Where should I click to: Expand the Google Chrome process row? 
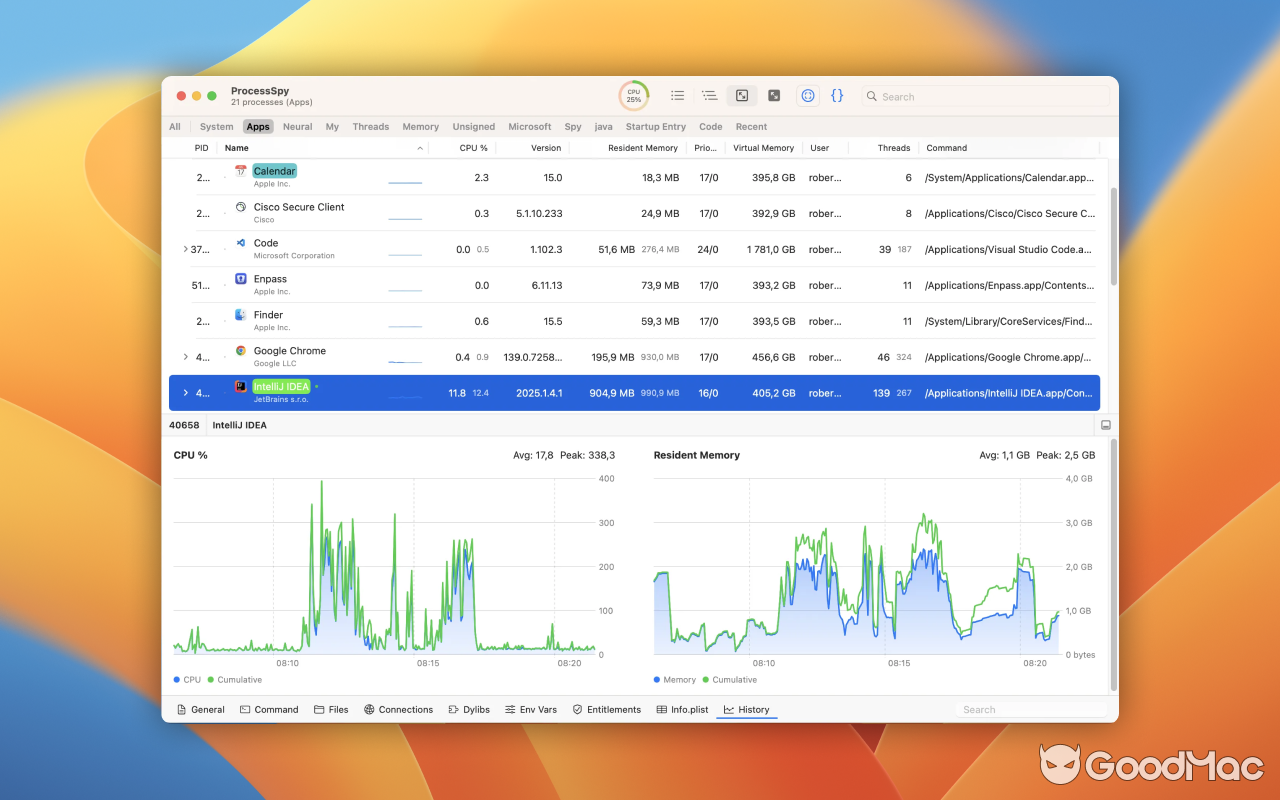186,357
